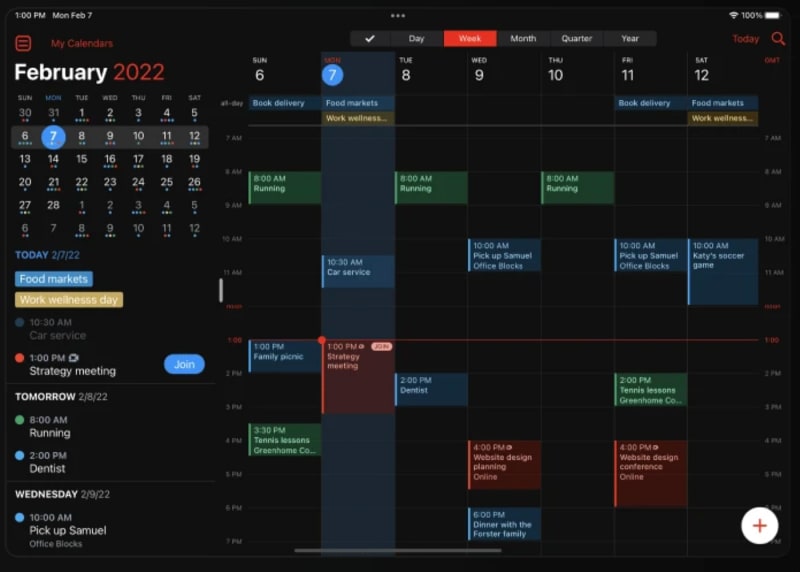Viewport: 800px width, 572px height.
Task: Open Tuesday's 2:00 PM Dentist event
Action: (x=431, y=389)
